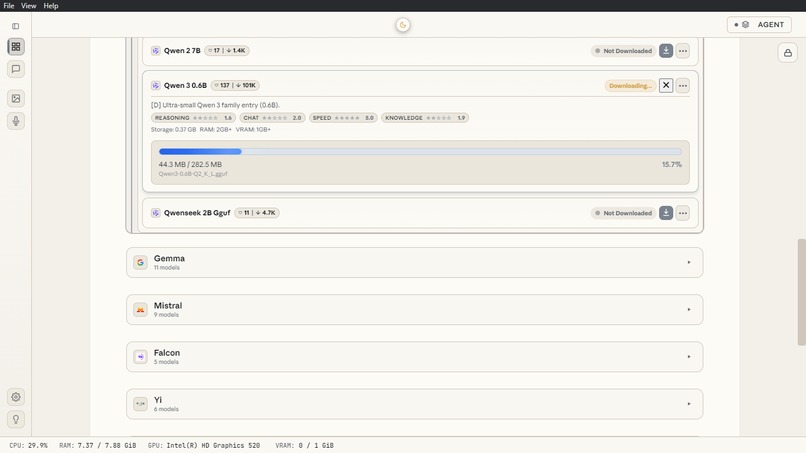Click the Qwen 3 0.6B model icon
The height and width of the screenshot is (453, 806).
pyautogui.click(x=155, y=85)
